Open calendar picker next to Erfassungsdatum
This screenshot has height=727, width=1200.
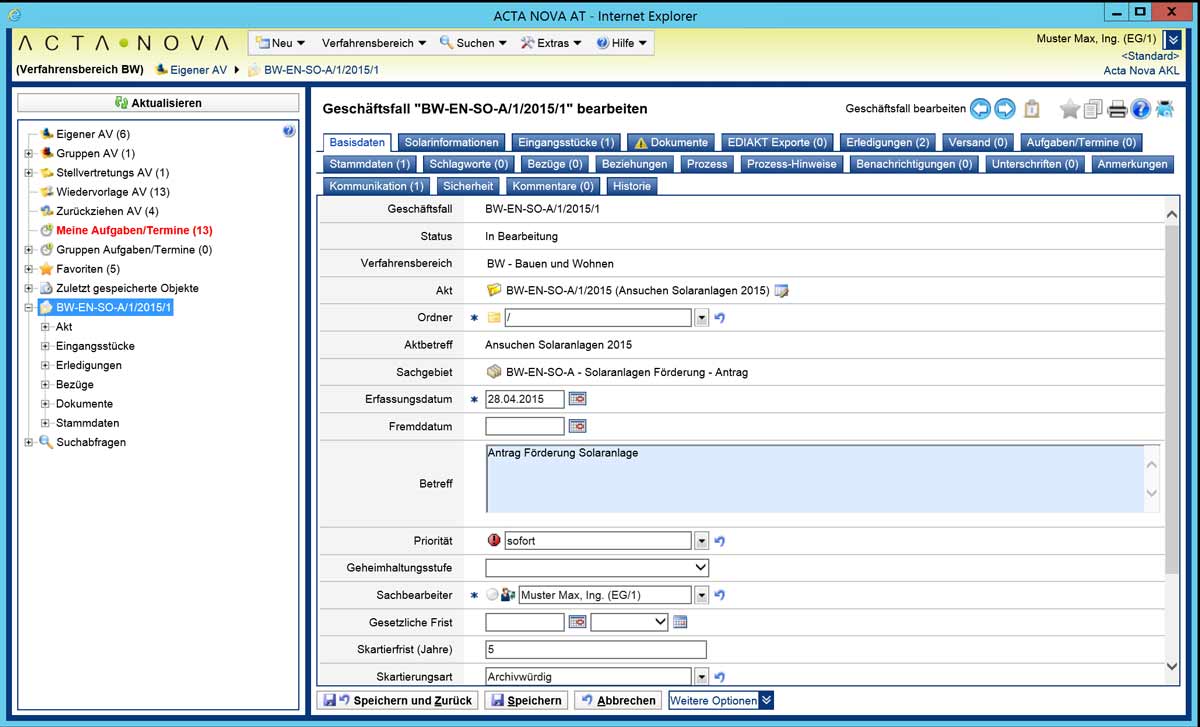point(577,399)
